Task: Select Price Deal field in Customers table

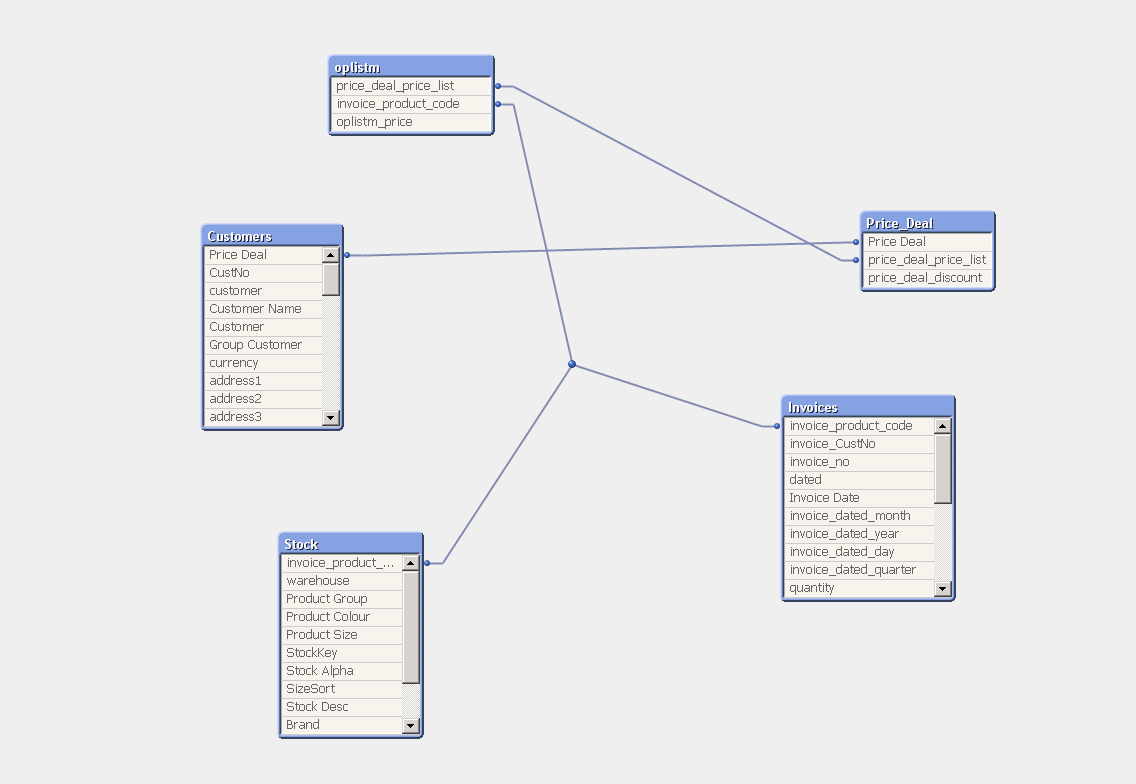Action: (x=263, y=254)
